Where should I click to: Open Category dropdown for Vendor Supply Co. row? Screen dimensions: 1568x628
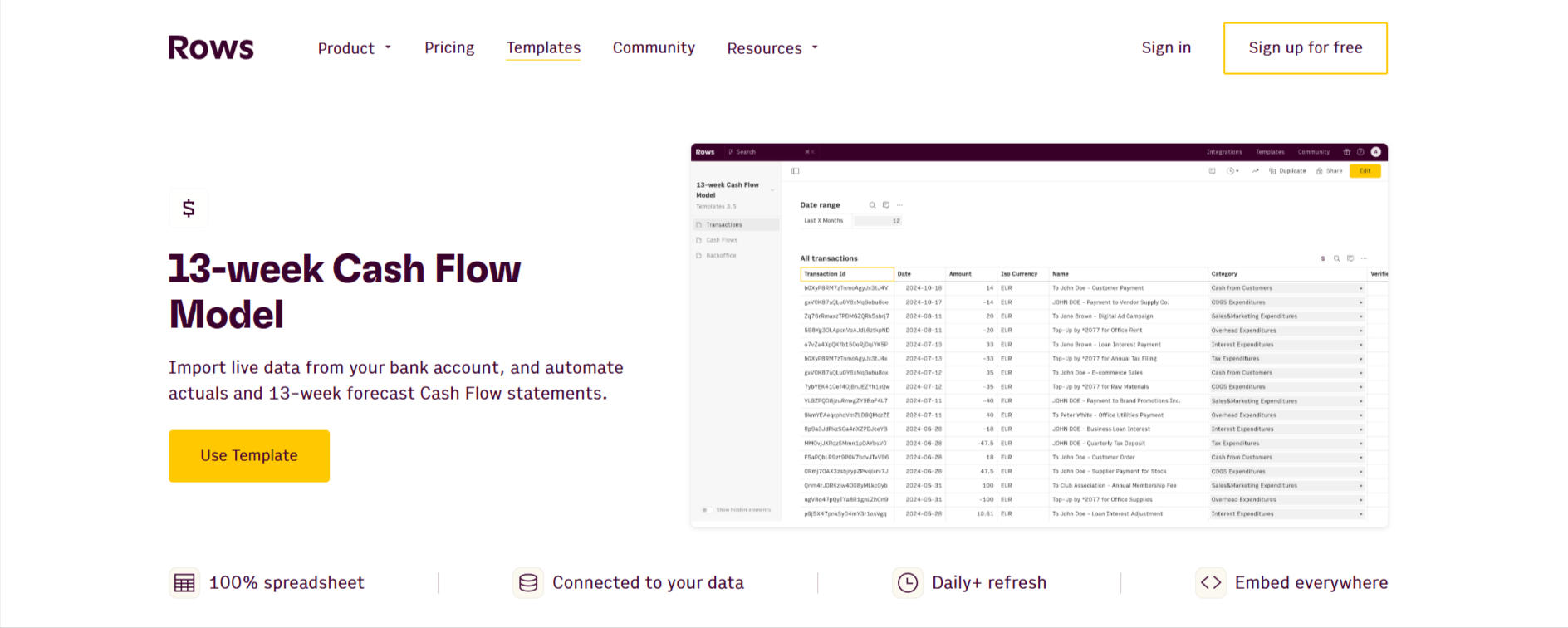(1360, 302)
